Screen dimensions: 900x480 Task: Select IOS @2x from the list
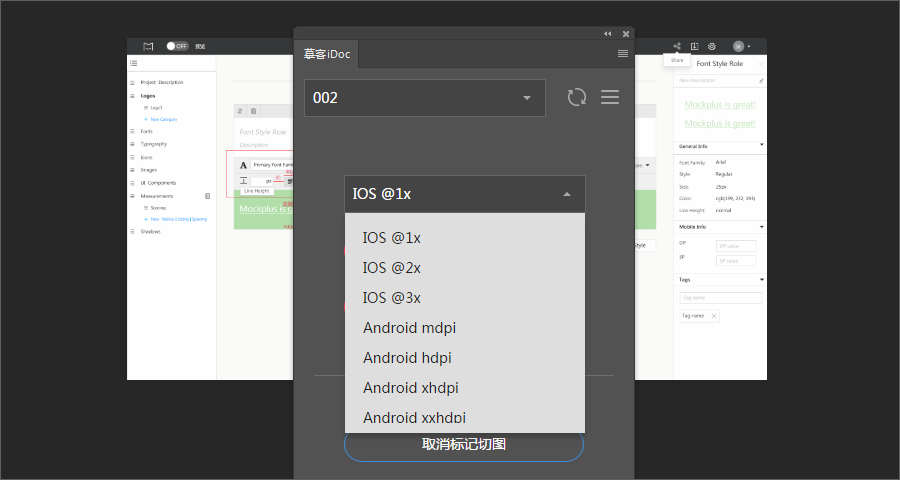(391, 268)
